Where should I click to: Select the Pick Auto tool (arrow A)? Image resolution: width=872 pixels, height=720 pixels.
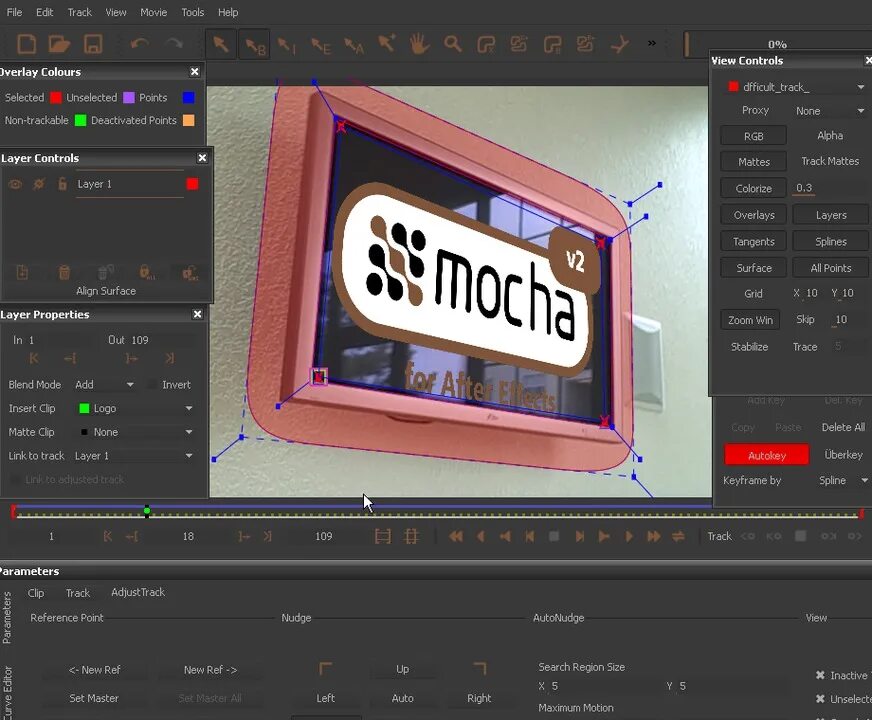354,46
